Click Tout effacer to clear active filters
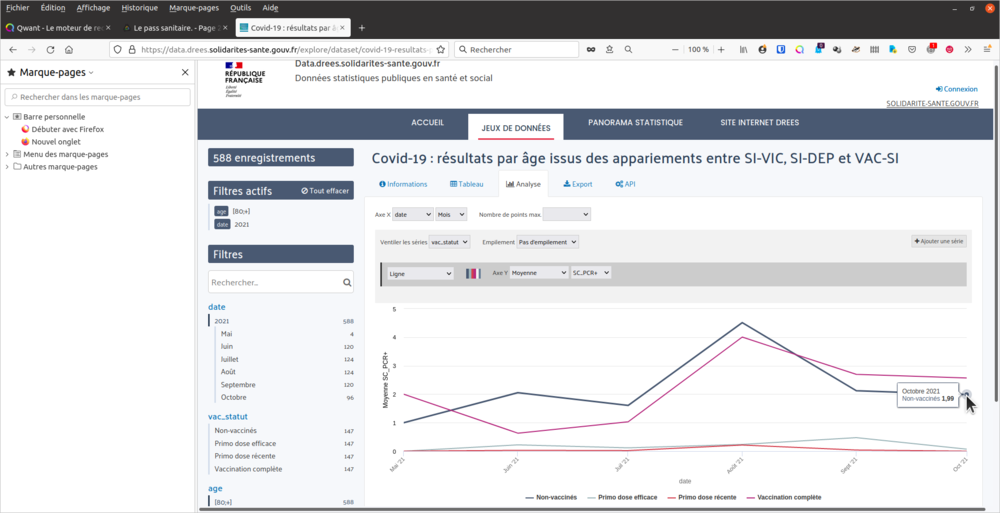 [x=325, y=191]
